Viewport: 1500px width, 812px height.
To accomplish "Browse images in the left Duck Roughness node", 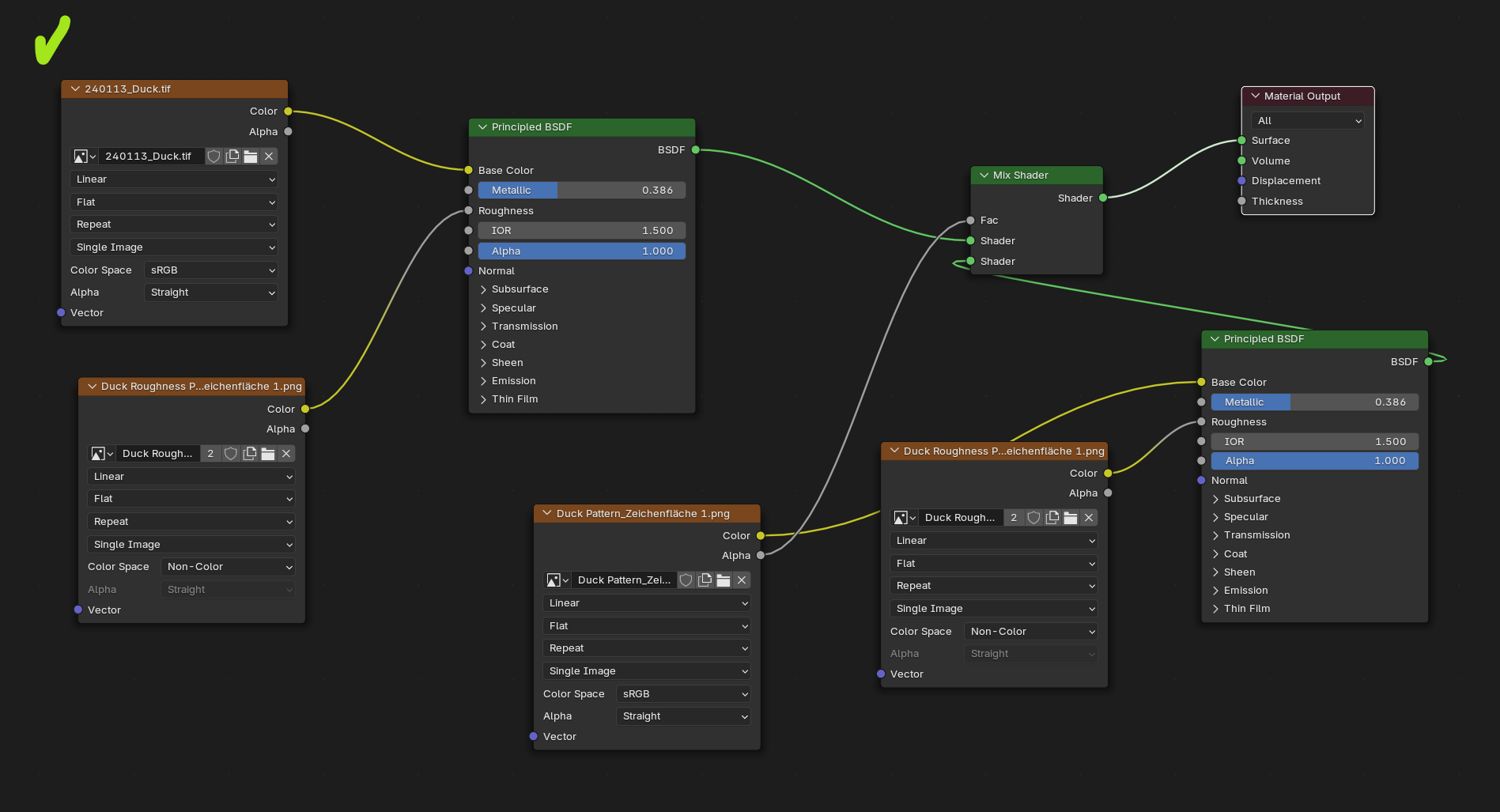I will tap(100, 454).
